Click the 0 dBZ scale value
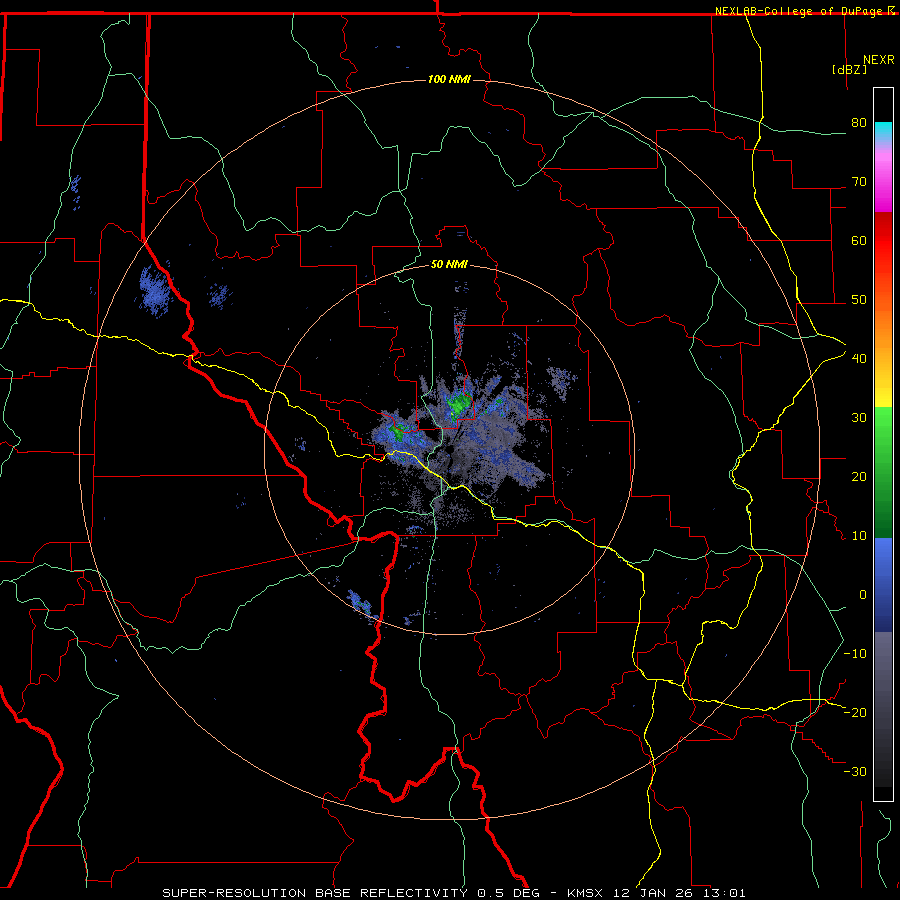The height and width of the screenshot is (900, 900). [x=863, y=595]
